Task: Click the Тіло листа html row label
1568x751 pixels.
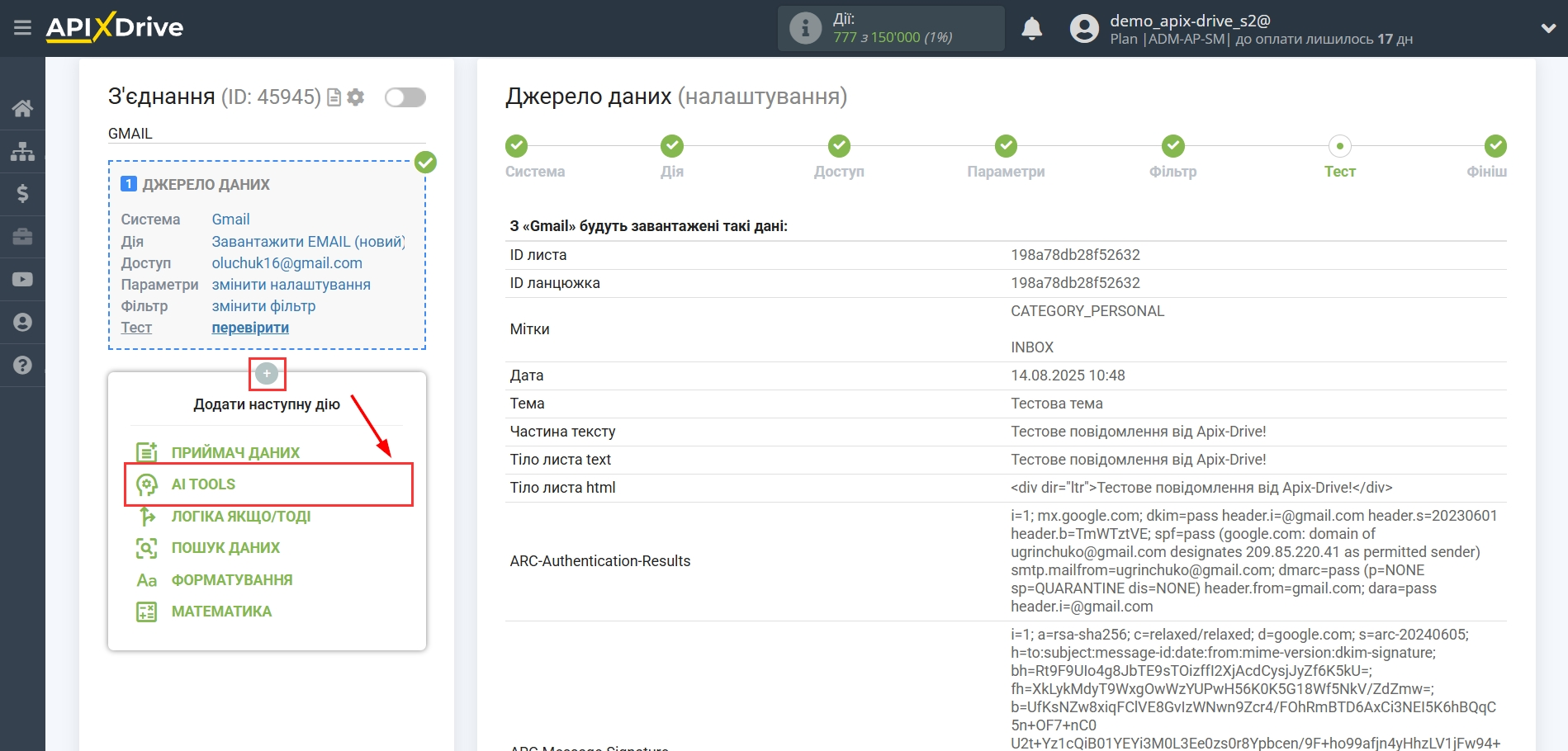Action: (562, 488)
